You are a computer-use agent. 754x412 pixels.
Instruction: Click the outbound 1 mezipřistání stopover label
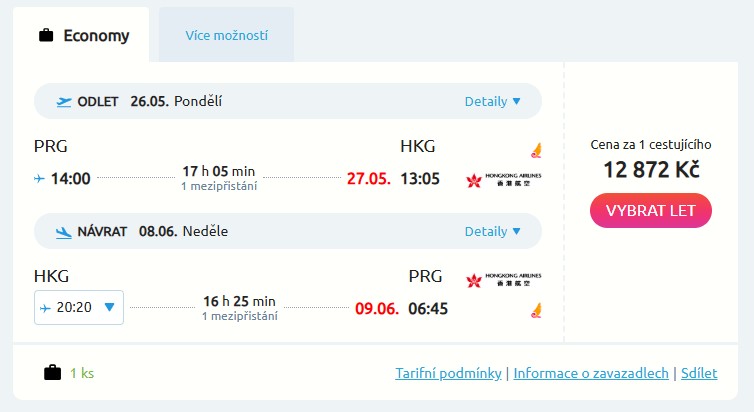point(219,186)
